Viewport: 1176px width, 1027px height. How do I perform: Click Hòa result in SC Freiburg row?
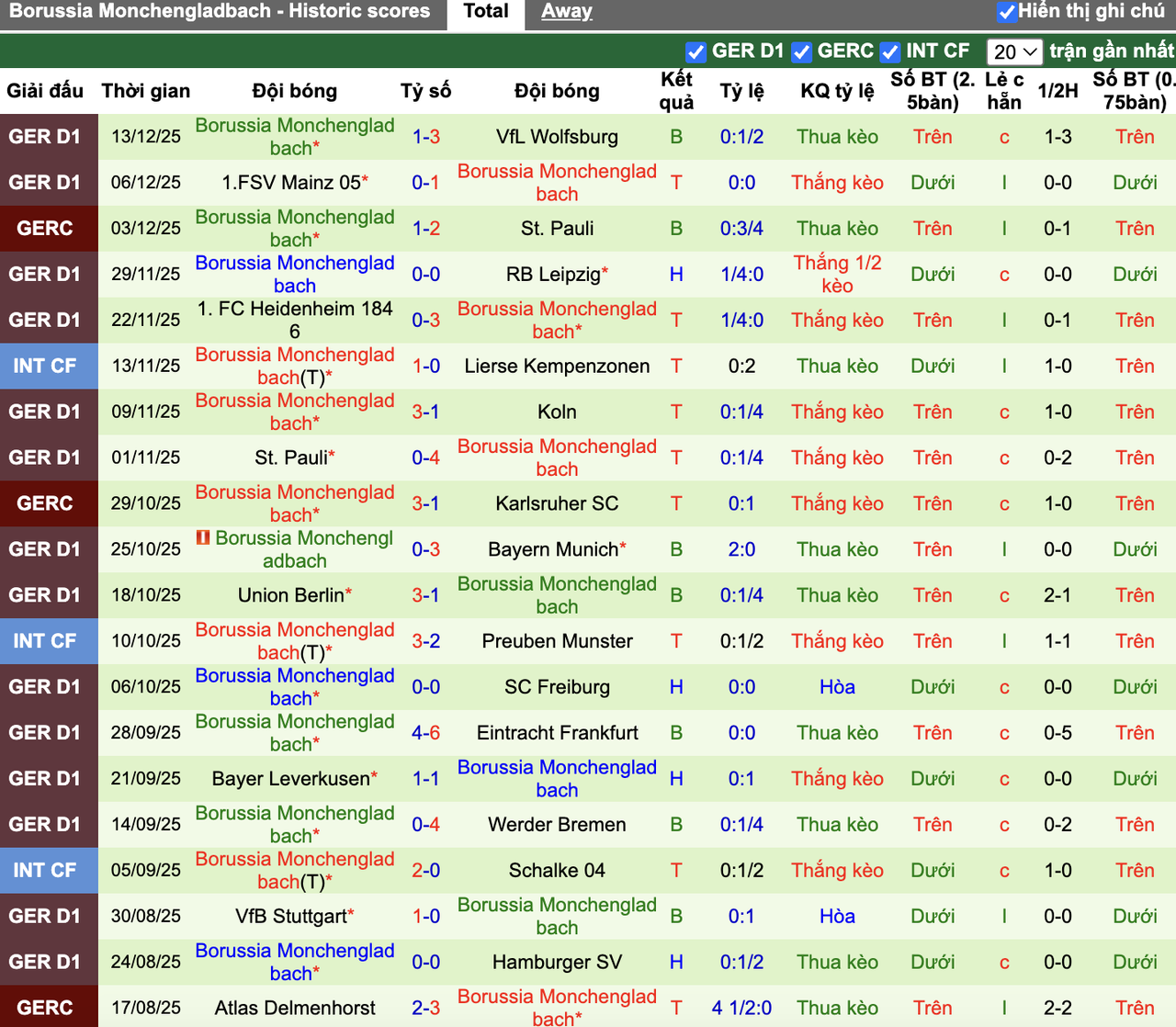837,688
